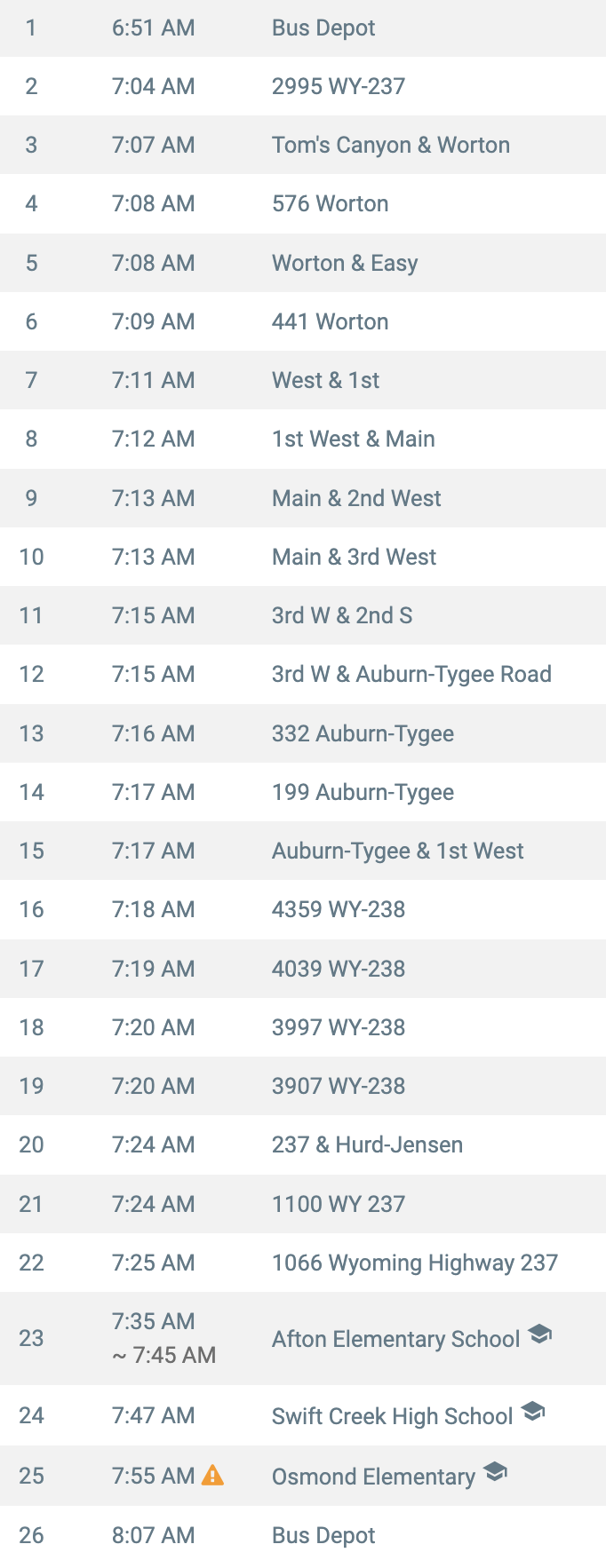Open 3rd W & Auburn-Tygee Road stop
Viewport: 606px width, 1568px height.
coord(303,674)
